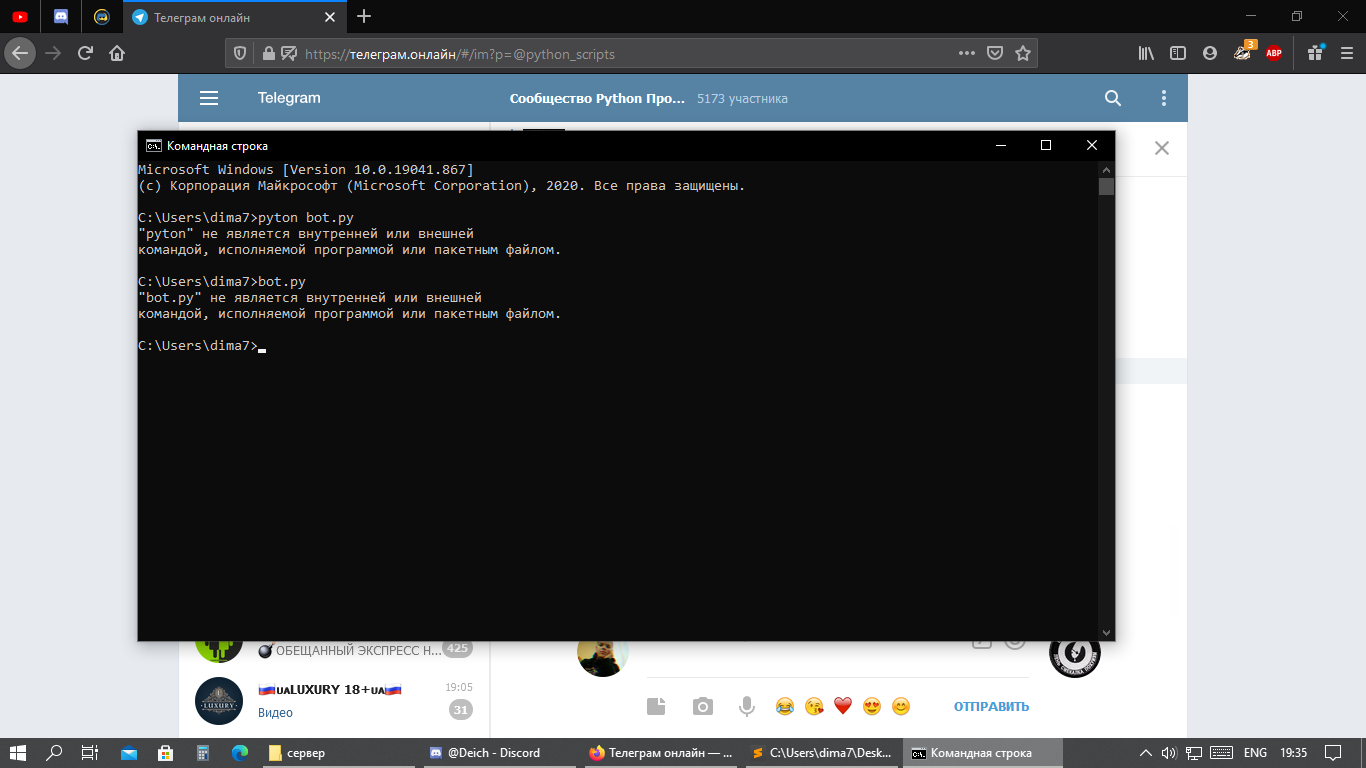Switch to the YouTube pinned tab

click(20, 17)
